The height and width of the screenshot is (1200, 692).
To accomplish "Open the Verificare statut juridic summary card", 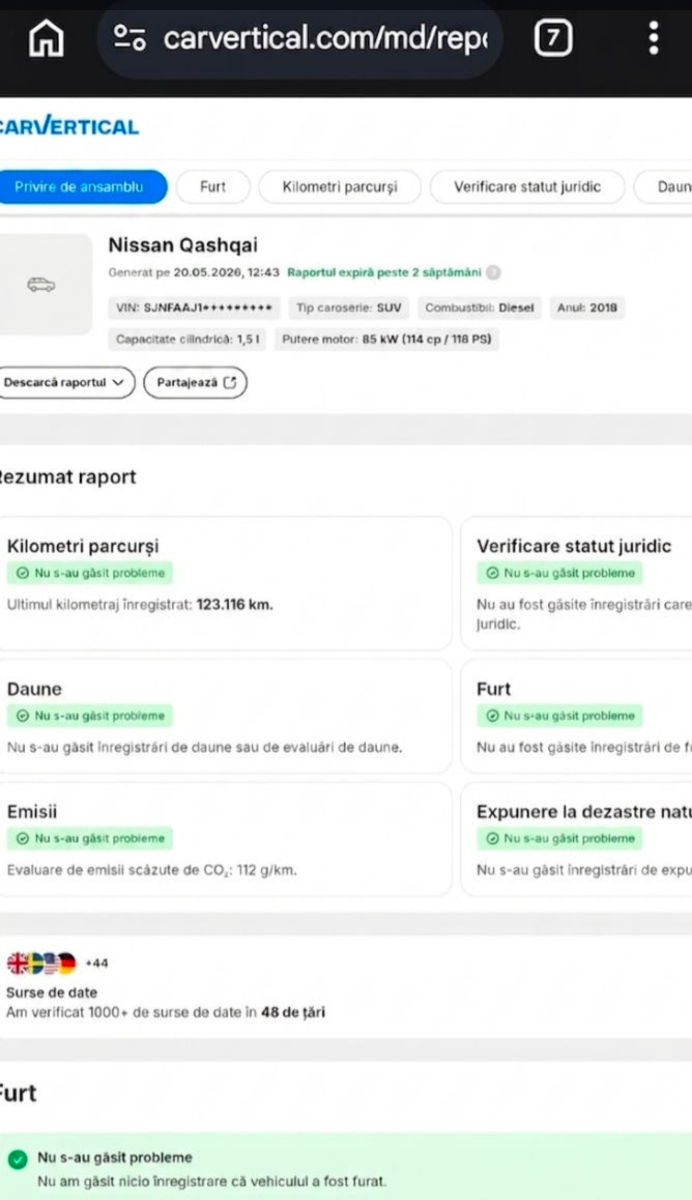I will pyautogui.click(x=577, y=583).
